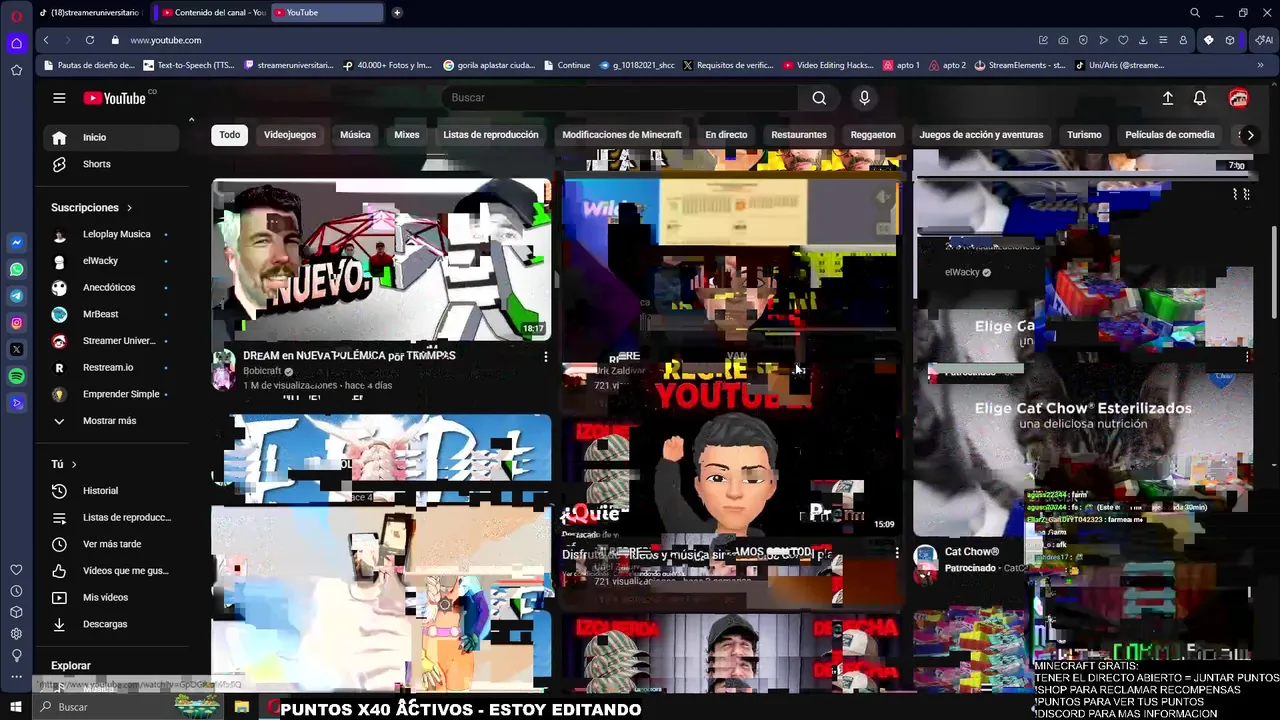Open Instagram in Opera sidebar

(x=16, y=323)
